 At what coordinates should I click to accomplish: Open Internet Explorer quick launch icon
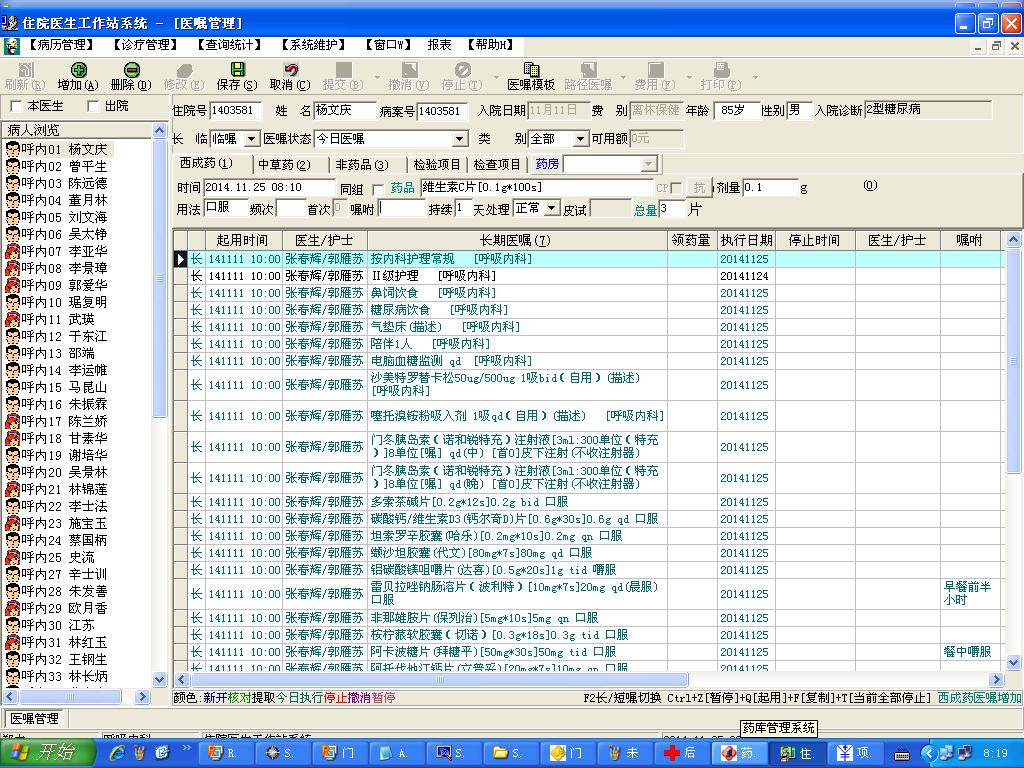click(117, 753)
